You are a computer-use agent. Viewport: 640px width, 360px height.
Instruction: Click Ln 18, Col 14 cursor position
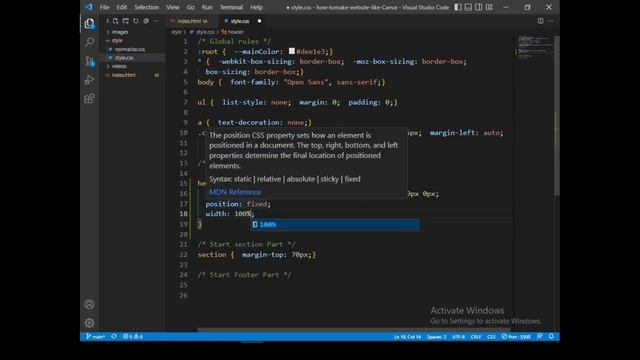pos(407,337)
